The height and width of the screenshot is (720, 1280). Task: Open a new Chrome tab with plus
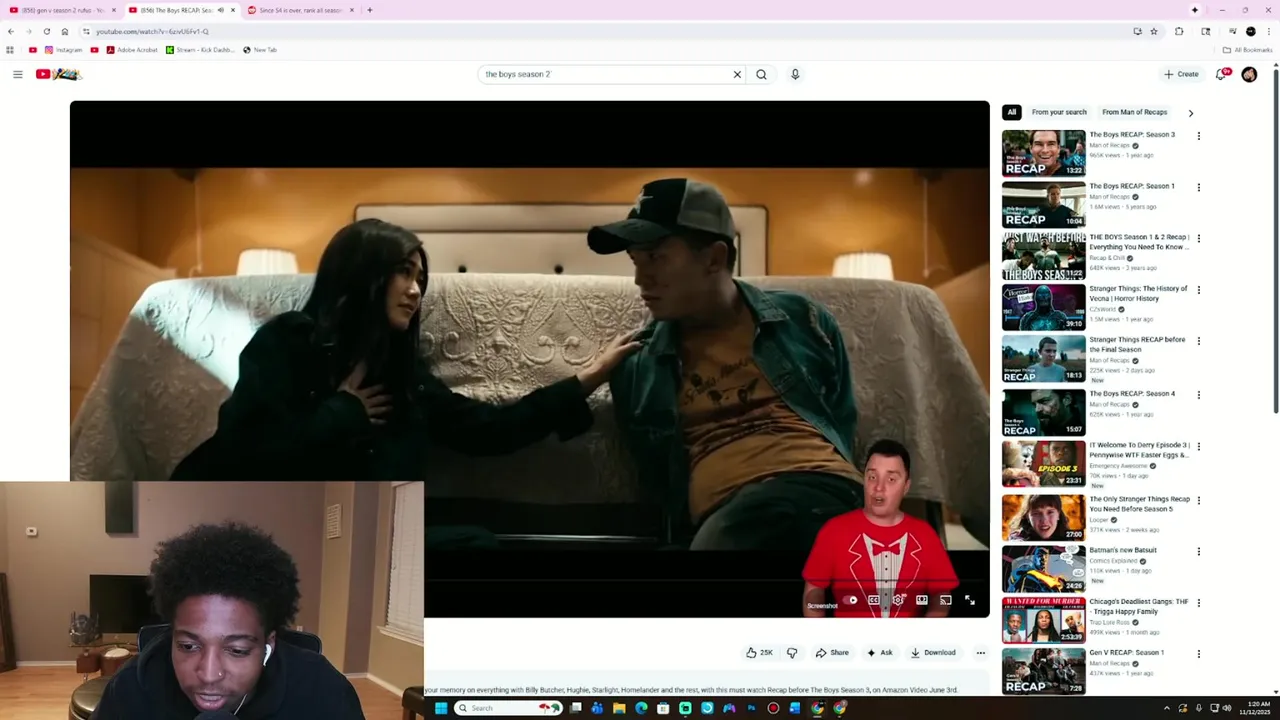tap(370, 10)
